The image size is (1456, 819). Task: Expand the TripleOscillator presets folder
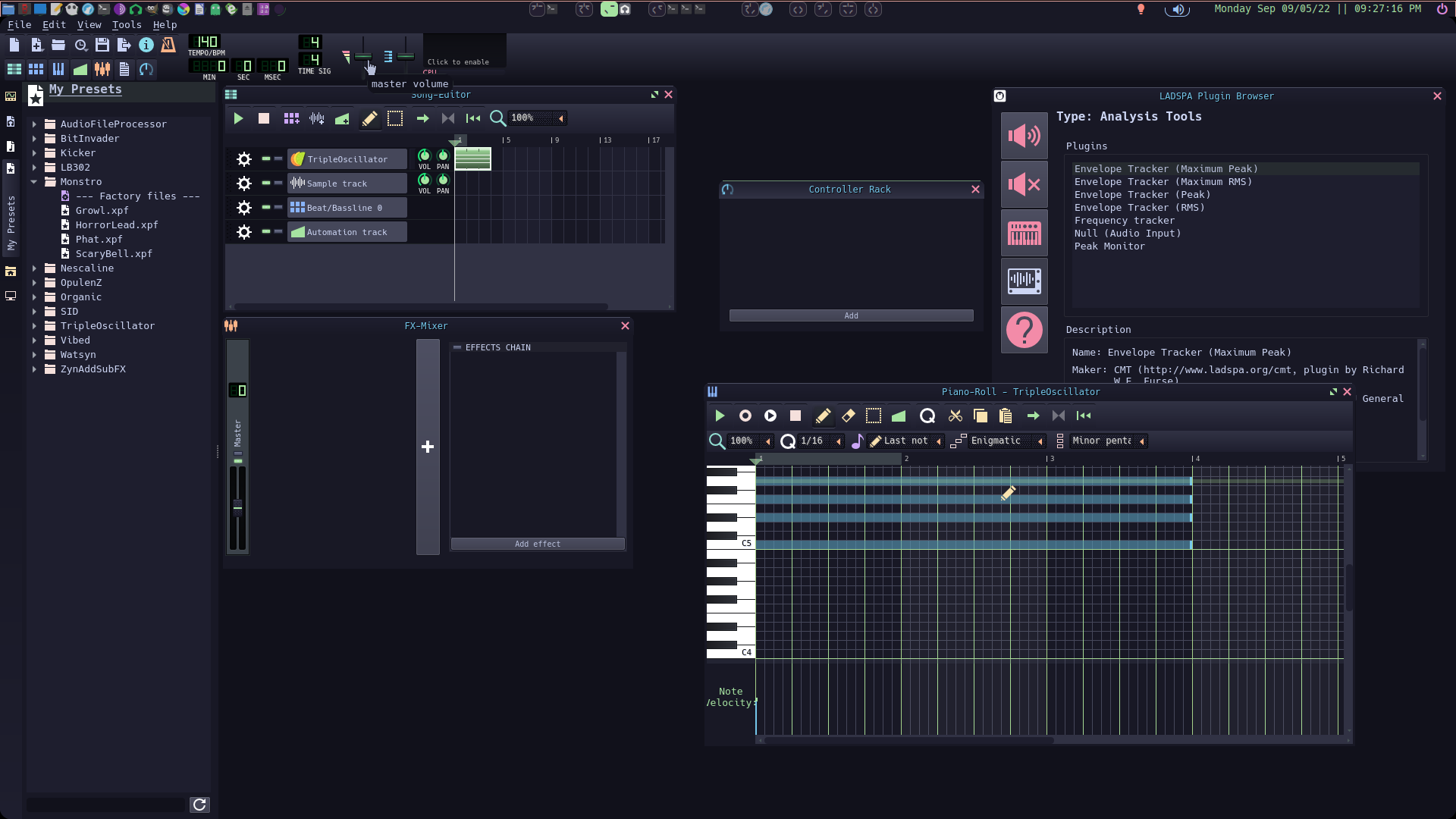coord(34,325)
